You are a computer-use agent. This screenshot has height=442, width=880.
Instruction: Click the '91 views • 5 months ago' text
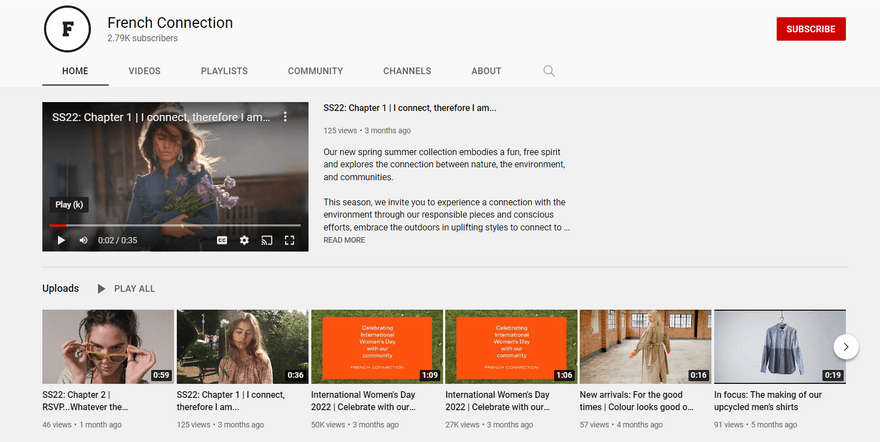click(755, 425)
